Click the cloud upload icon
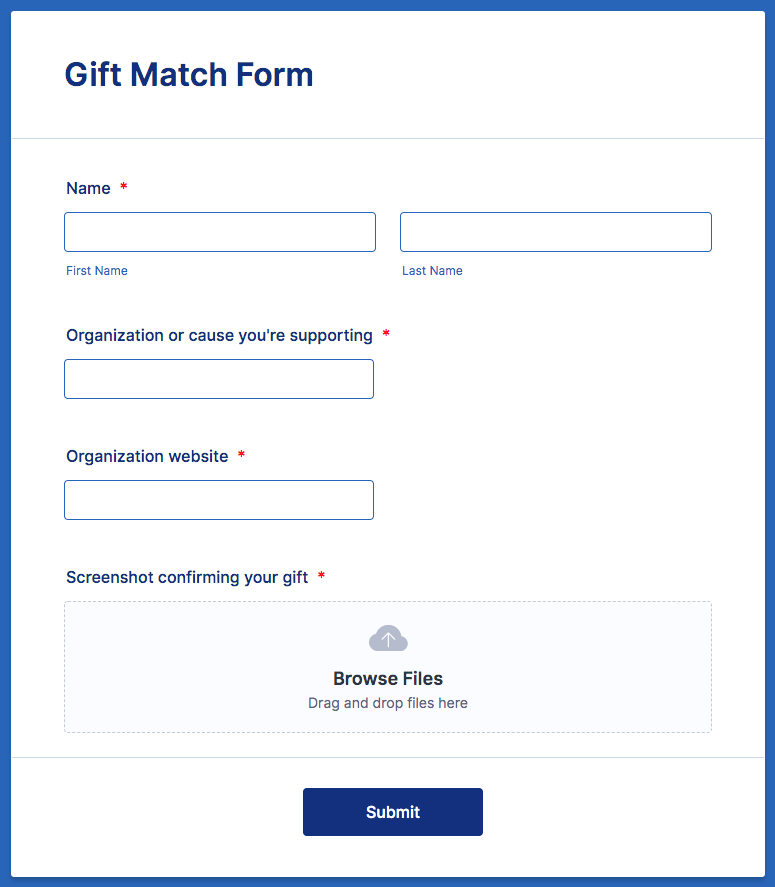The width and height of the screenshot is (775, 887). coord(388,638)
